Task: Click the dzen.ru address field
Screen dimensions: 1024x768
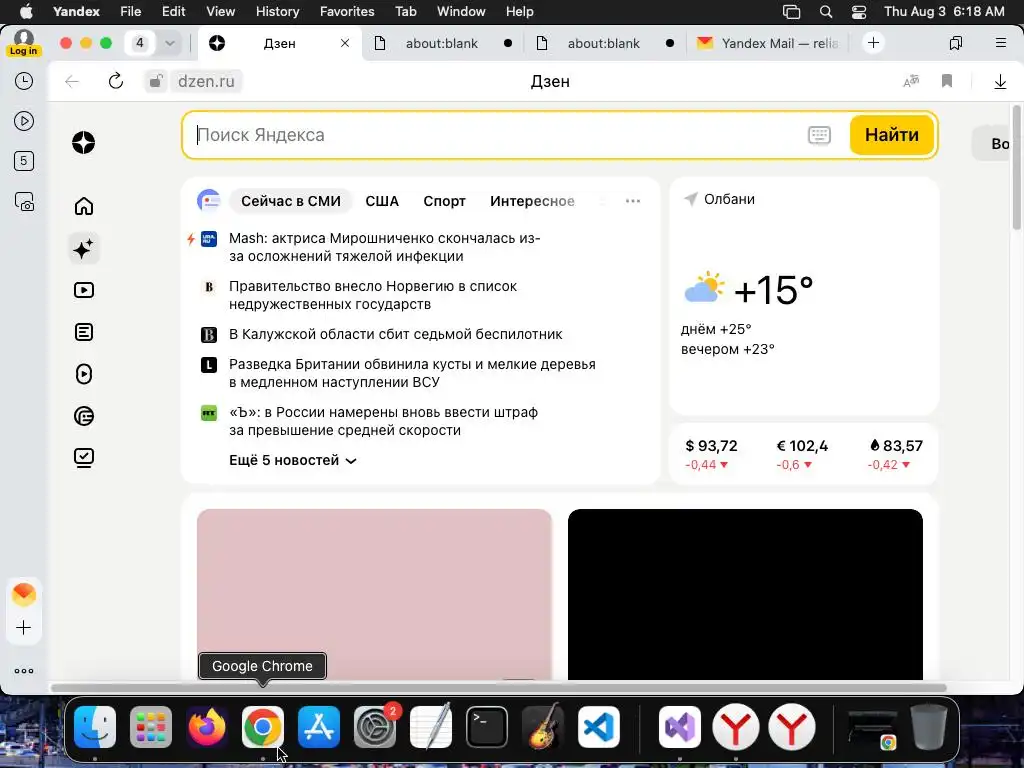Action: pos(206,81)
